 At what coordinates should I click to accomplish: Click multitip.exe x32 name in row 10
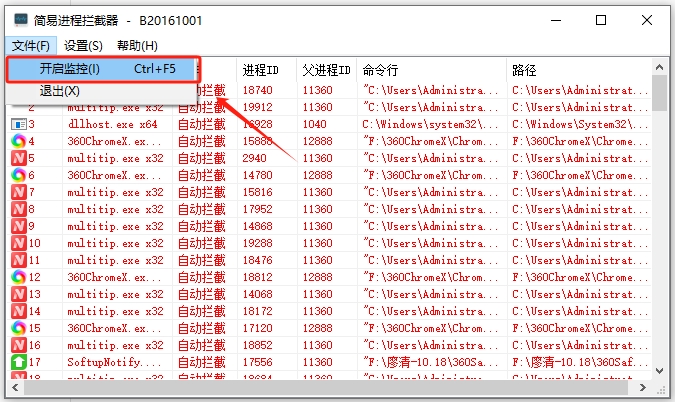(x=115, y=243)
